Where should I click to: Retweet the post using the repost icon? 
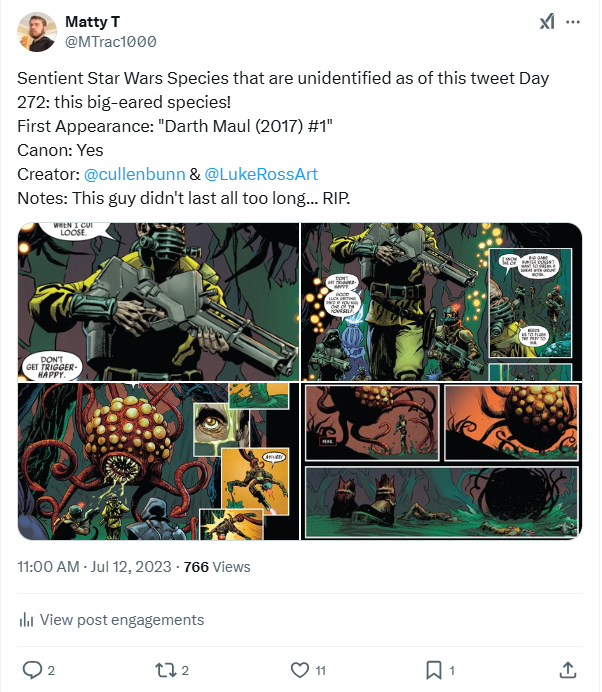pos(166,669)
